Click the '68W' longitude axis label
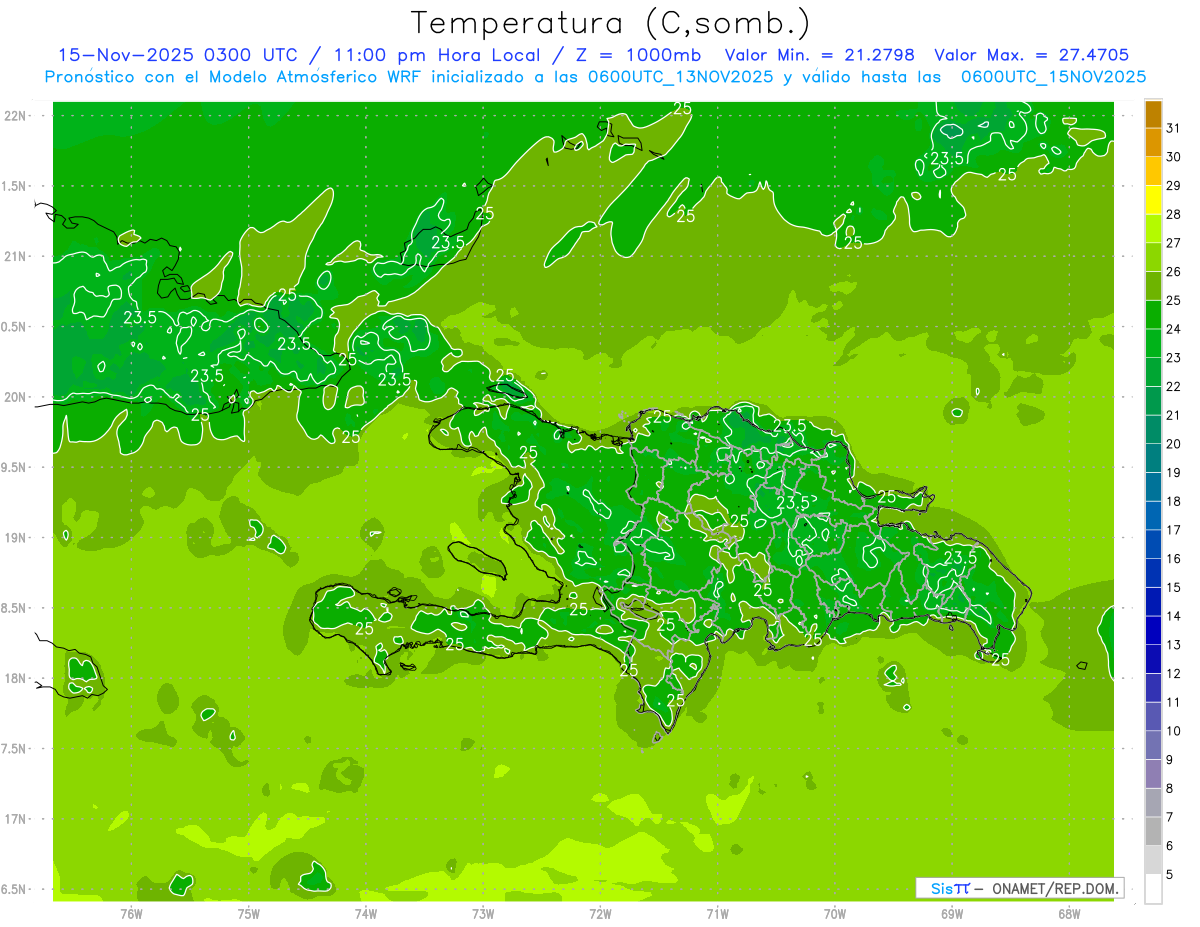The width and height of the screenshot is (1200, 927). (1069, 913)
